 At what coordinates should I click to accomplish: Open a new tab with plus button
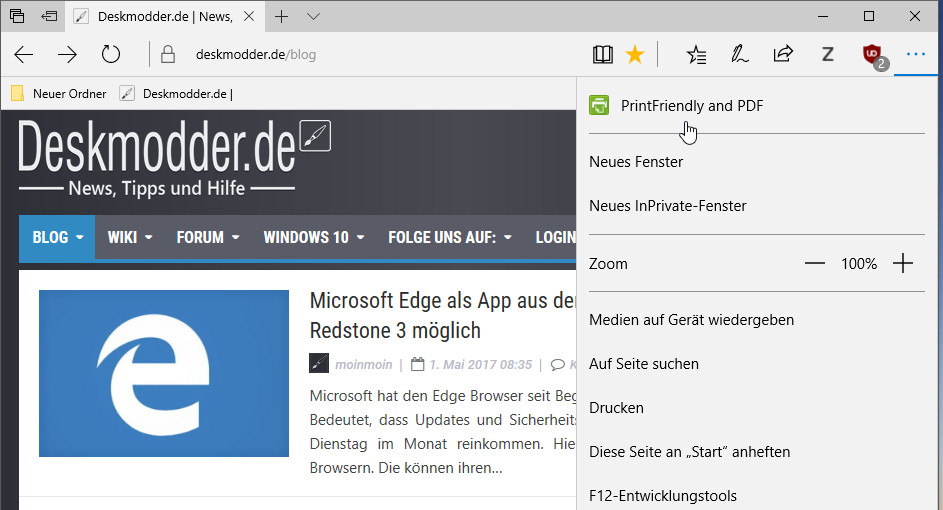pos(281,16)
